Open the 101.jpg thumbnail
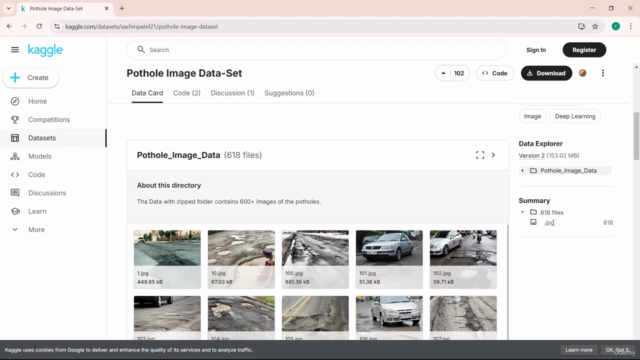Image resolution: width=640 pixels, height=360 pixels. (x=389, y=259)
